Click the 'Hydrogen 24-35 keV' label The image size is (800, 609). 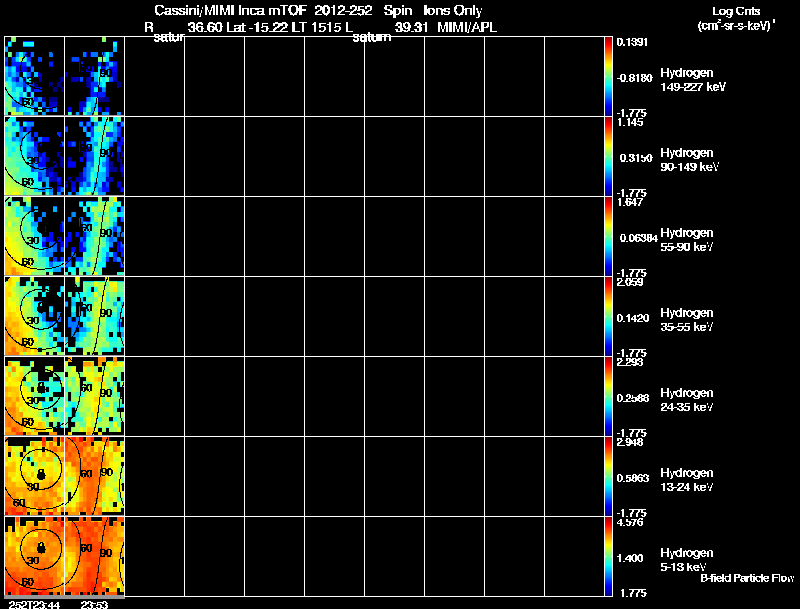coord(687,400)
